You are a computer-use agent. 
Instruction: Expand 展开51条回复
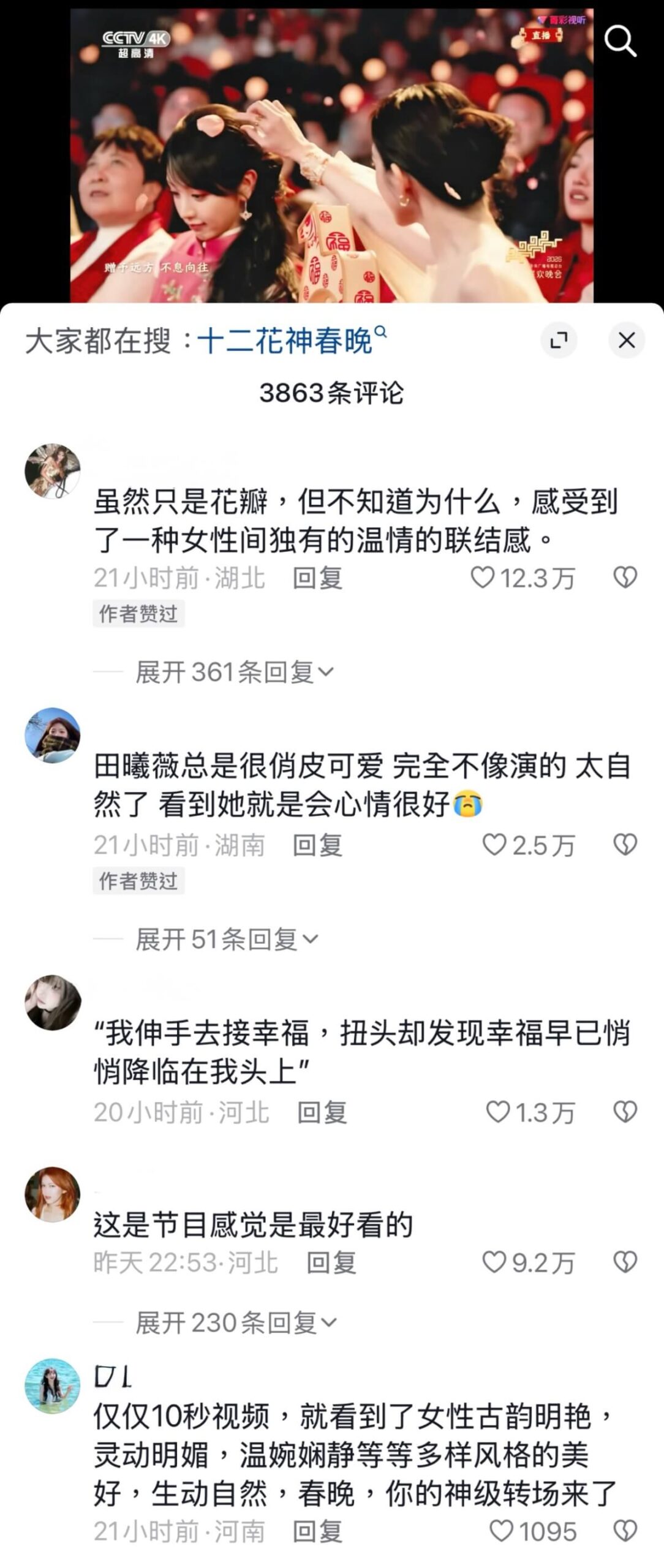click(x=227, y=939)
